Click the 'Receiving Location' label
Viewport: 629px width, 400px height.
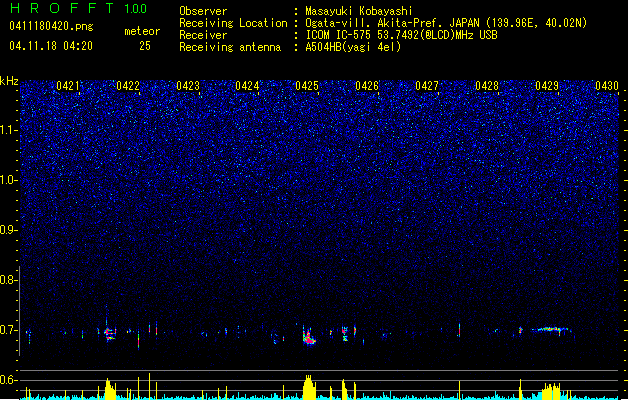tap(233, 23)
